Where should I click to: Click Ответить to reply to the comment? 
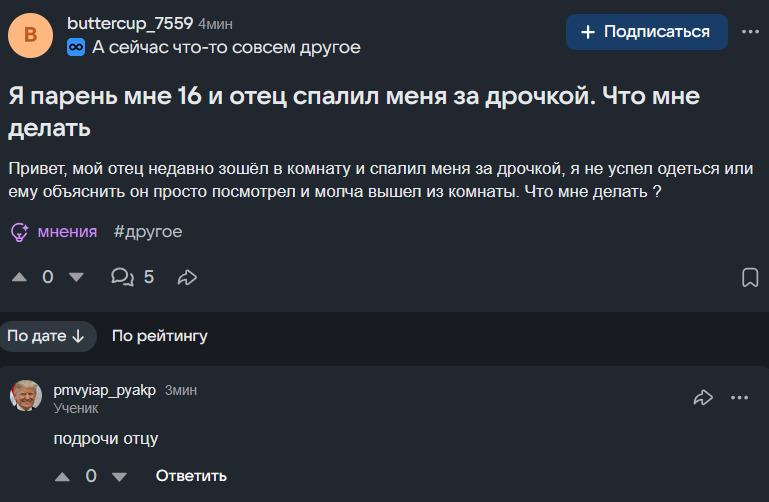tap(191, 476)
